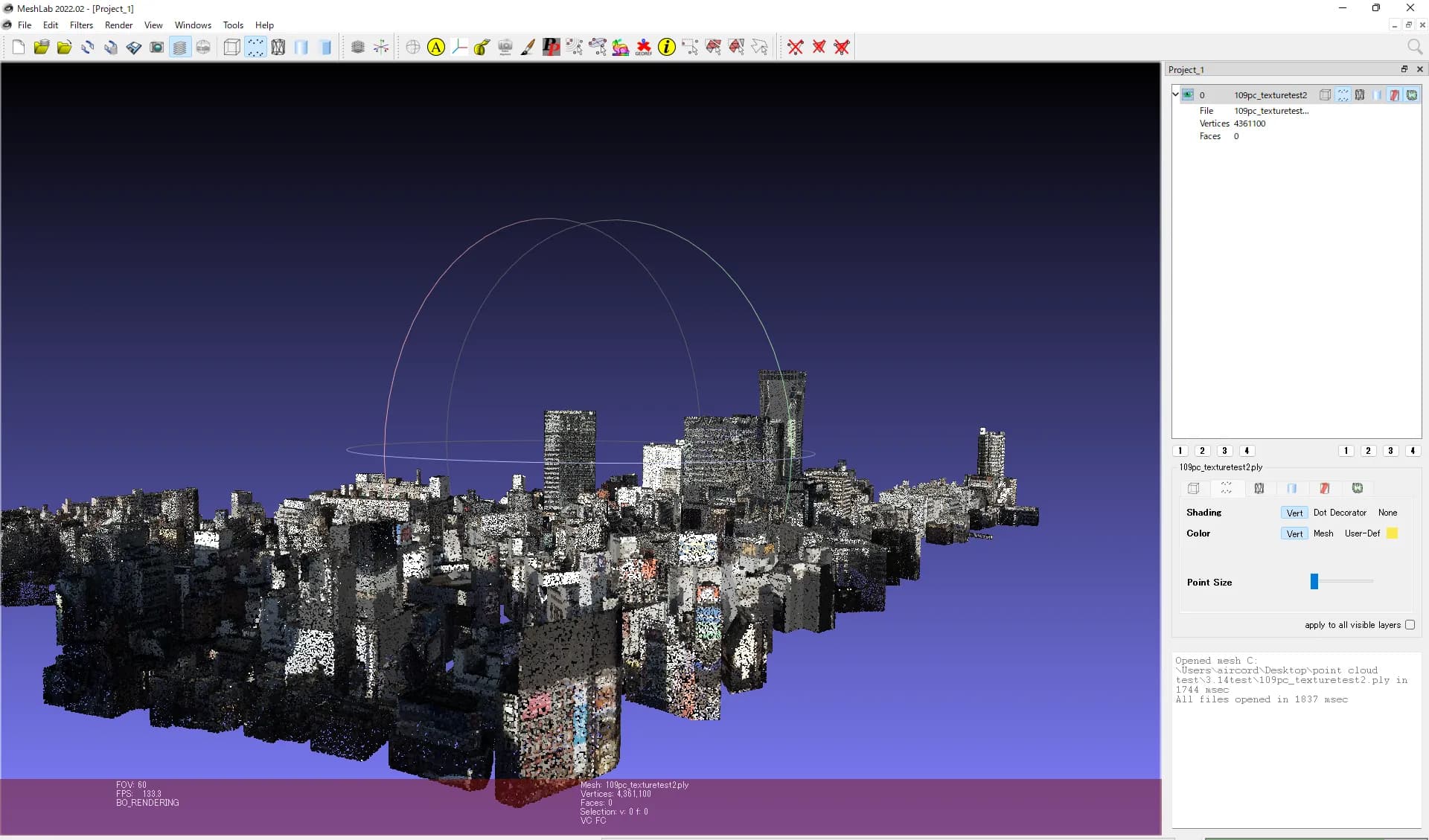Set Color mode to Mesh
Image resolution: width=1429 pixels, height=840 pixels.
point(1323,533)
